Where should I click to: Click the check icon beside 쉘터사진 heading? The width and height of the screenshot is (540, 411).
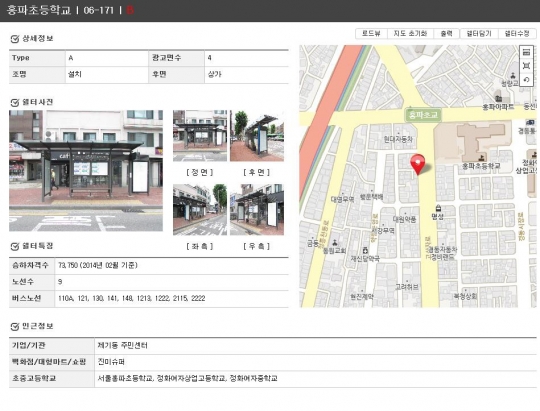point(14,103)
